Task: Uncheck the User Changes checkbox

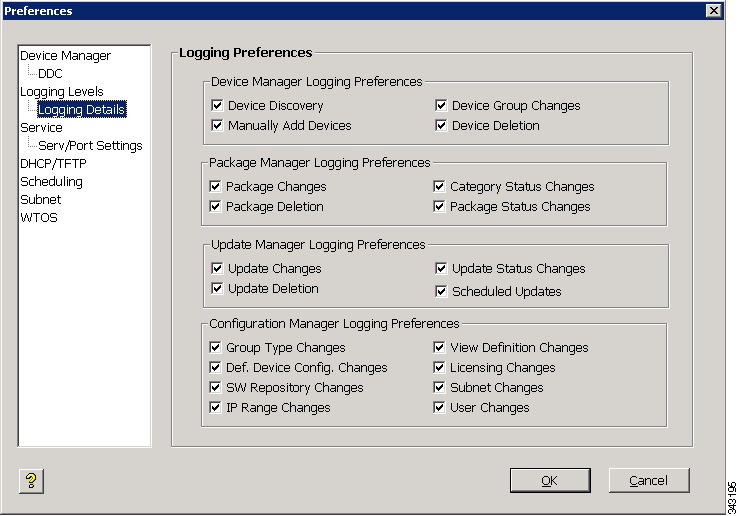Action: [x=439, y=407]
